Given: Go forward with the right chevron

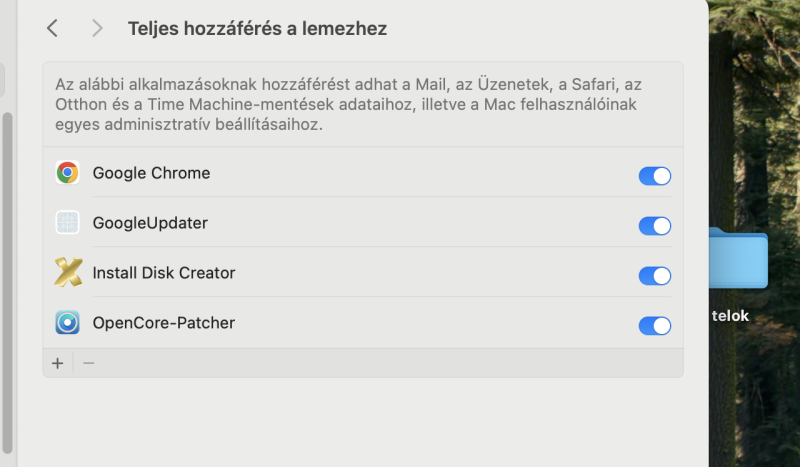Looking at the screenshot, I should (x=97, y=29).
